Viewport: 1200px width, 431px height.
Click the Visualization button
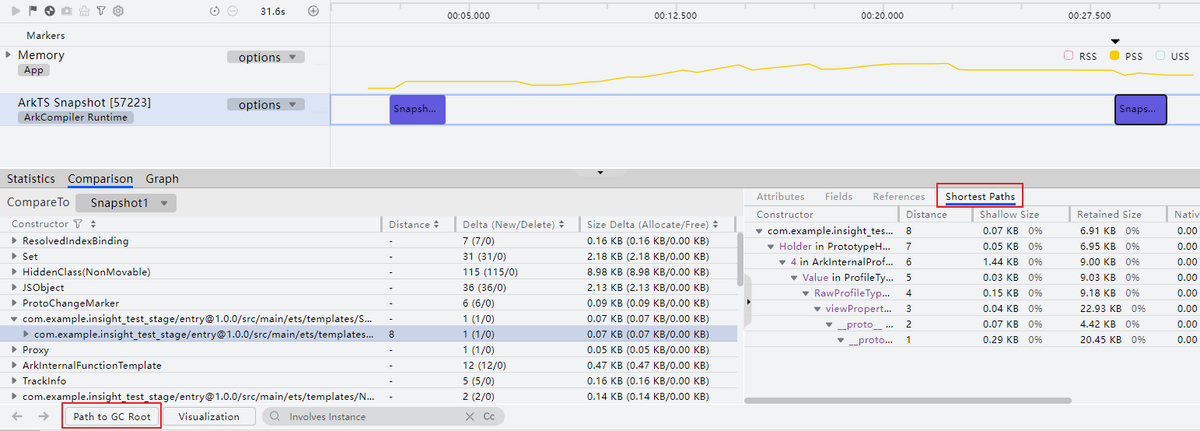[x=209, y=416]
